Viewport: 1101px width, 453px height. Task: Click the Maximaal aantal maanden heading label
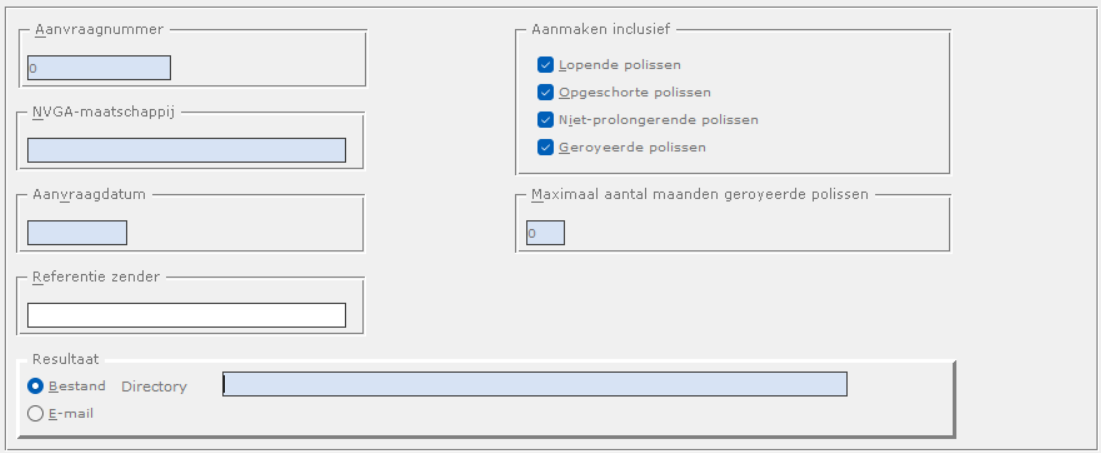point(699,194)
